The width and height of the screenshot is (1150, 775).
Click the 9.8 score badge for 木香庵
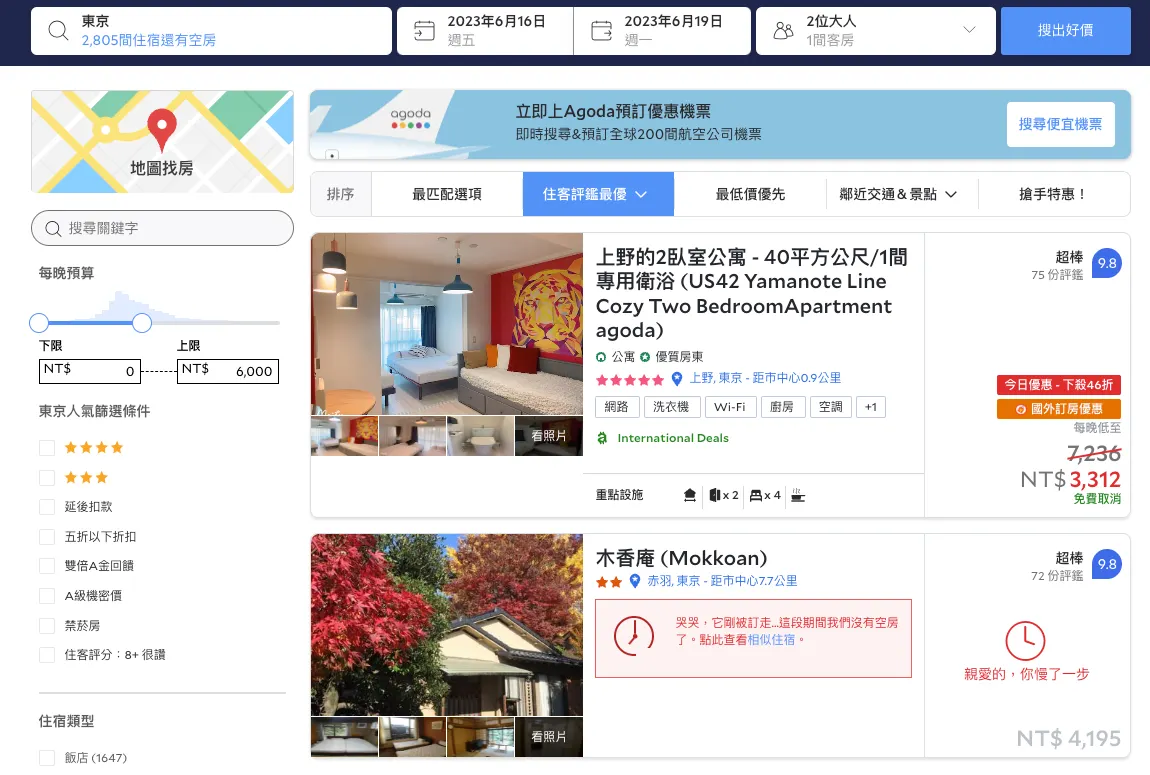1107,564
